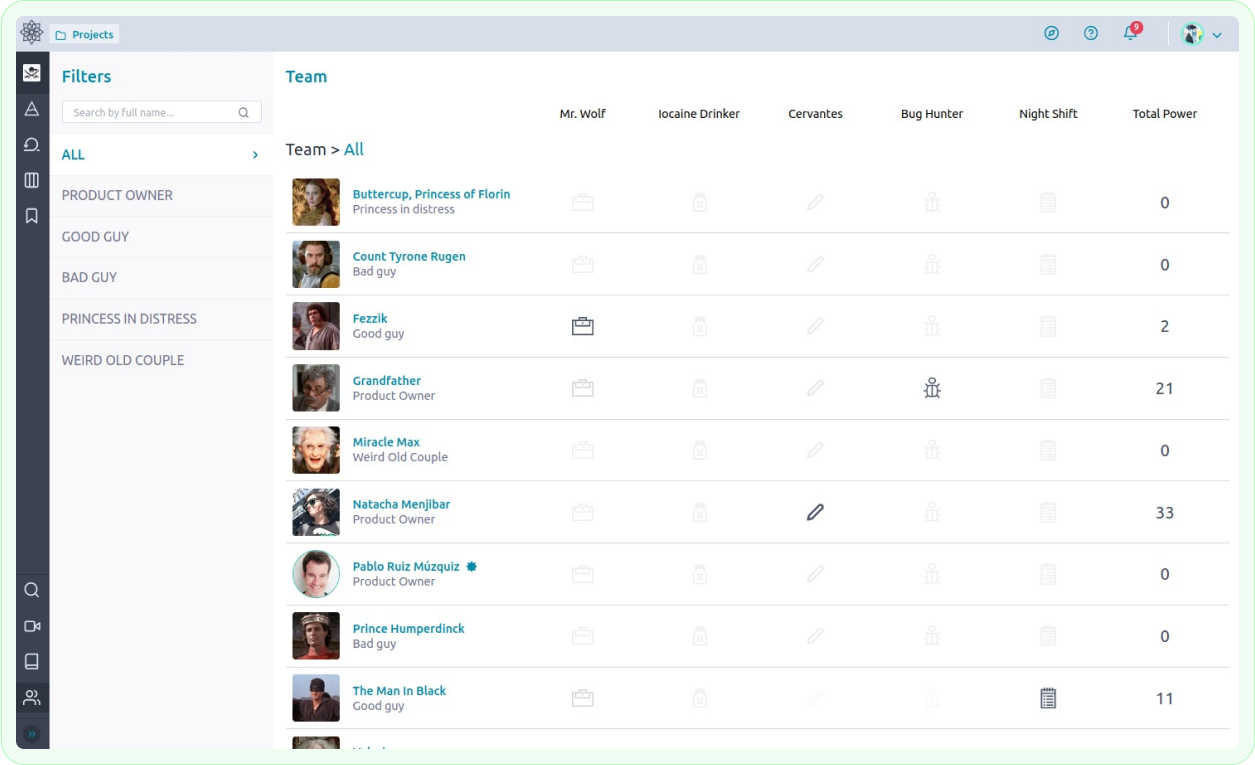Activate the Bug Hunter badge for Grandfather
Screen dimensions: 1255x765
pyautogui.click(x=931, y=388)
